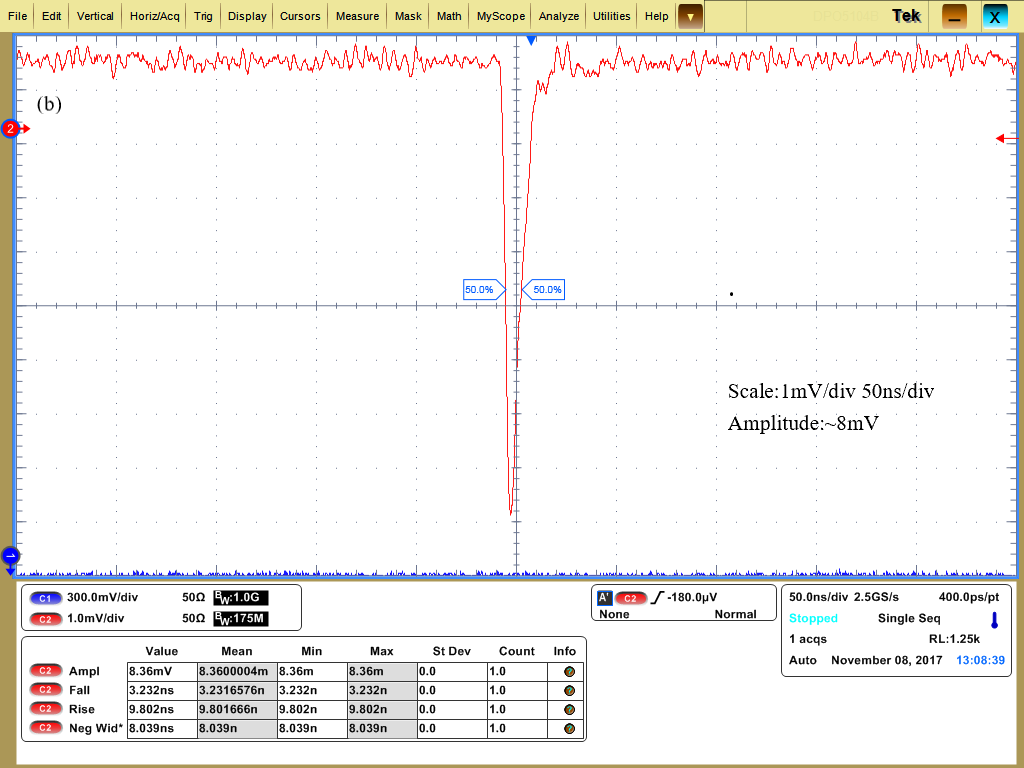Click the 400.0ps/pt resolution readout
Viewport: 1024px width, 768px height.
(968, 597)
